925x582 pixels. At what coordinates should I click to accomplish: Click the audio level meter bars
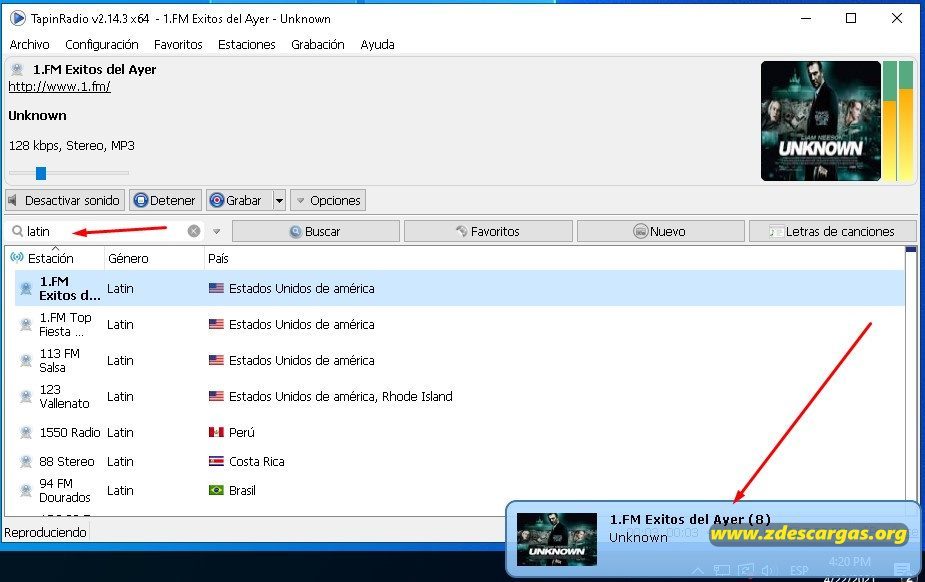point(898,121)
